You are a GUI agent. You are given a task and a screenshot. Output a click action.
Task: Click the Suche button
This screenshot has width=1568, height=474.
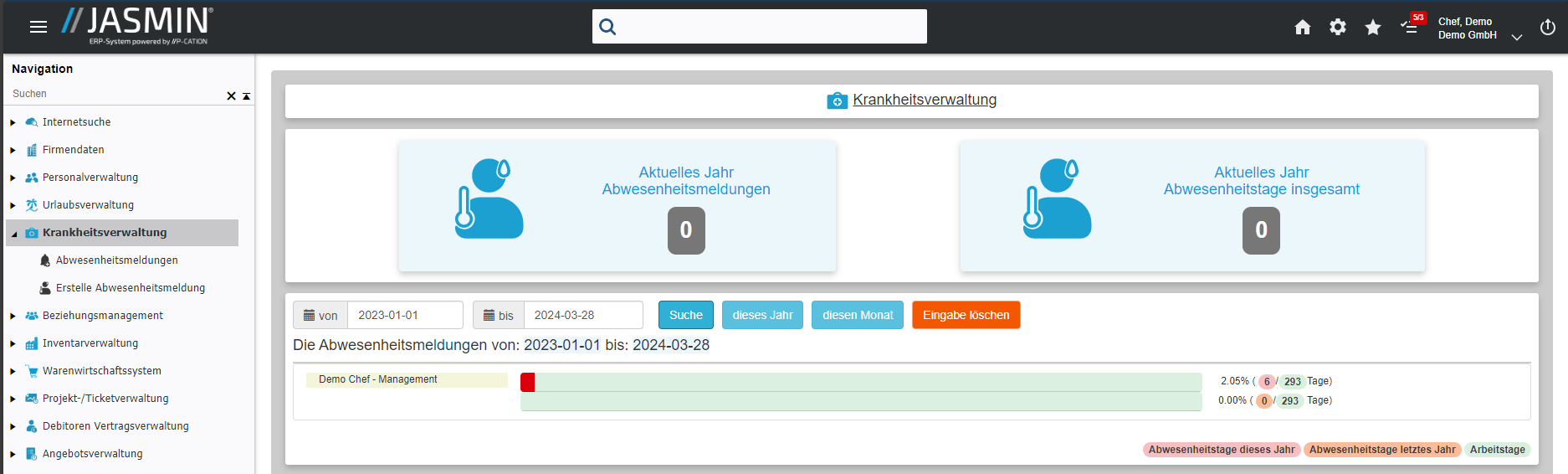tap(685, 316)
